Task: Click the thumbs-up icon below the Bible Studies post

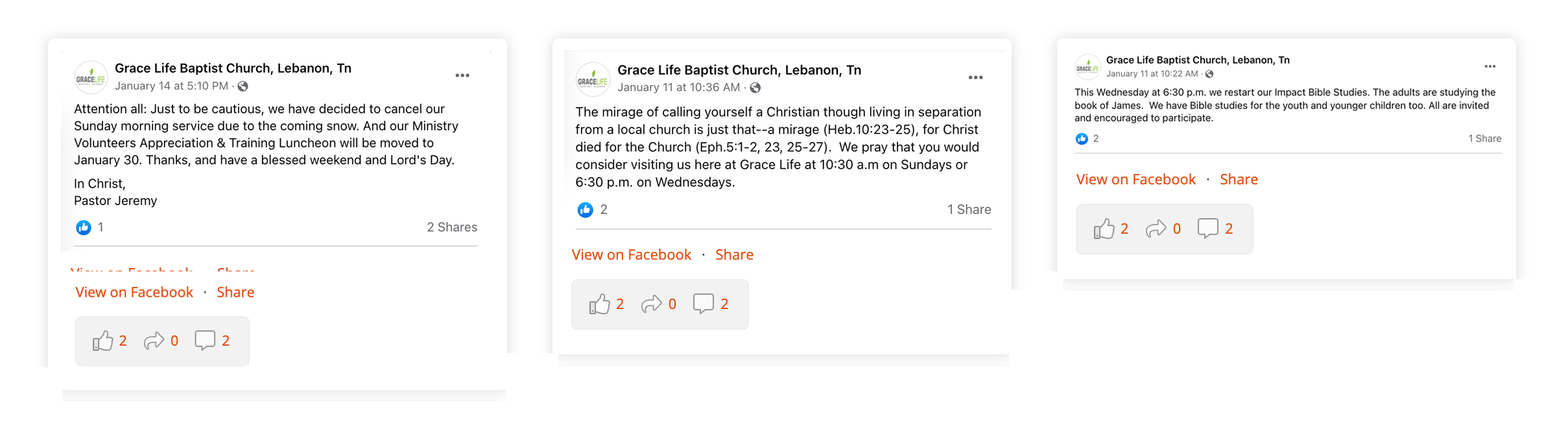Action: point(1104,229)
